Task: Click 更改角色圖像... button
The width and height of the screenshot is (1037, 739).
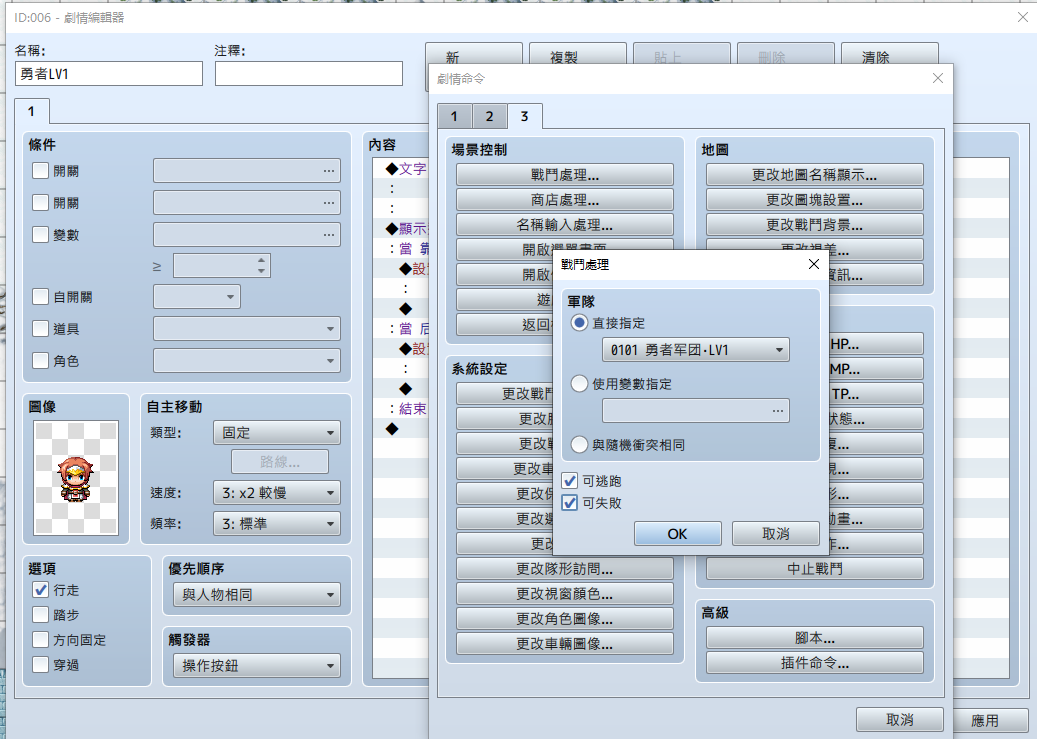Action: (565, 619)
